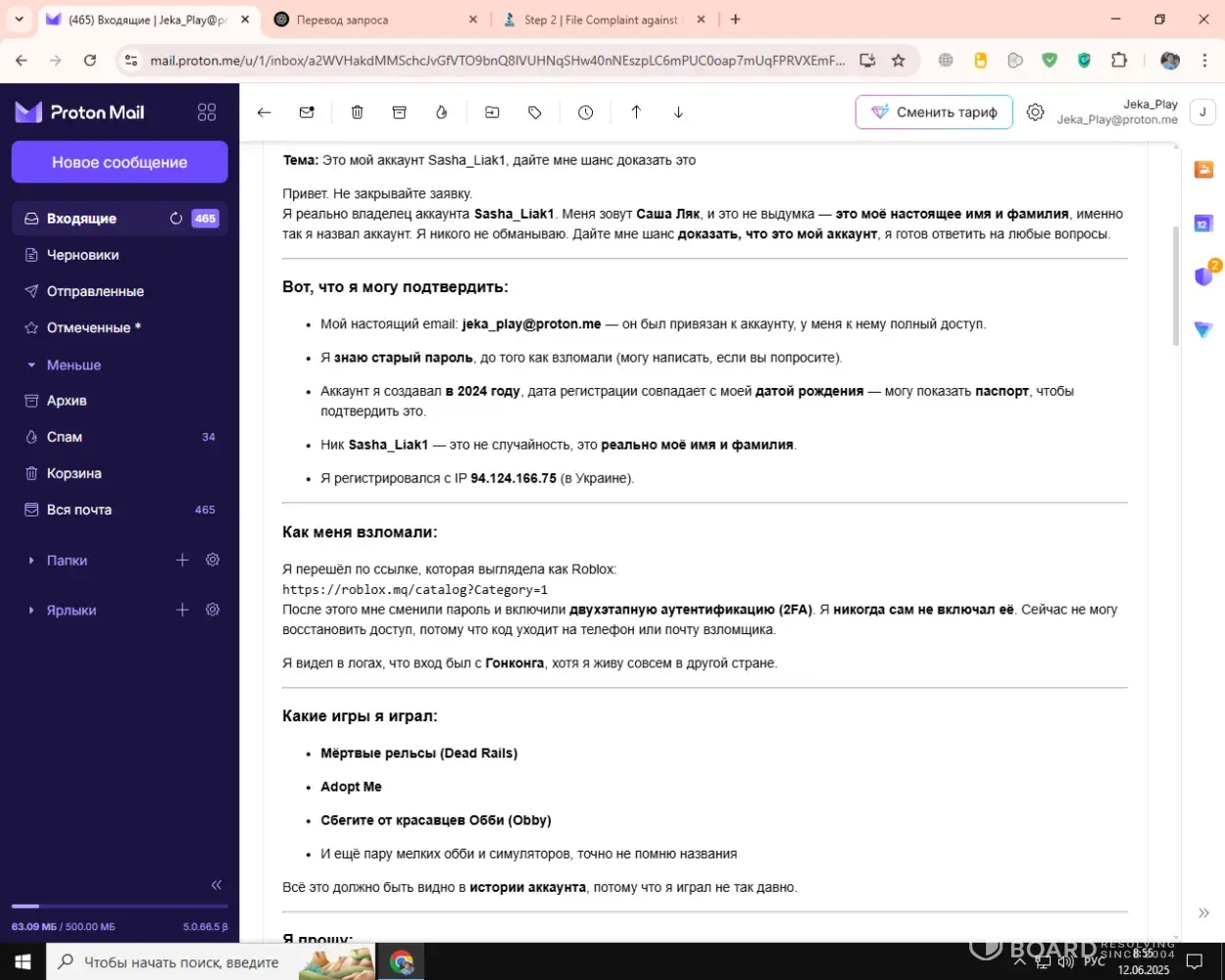Open Proton apps grid switcher
The width and height of the screenshot is (1225, 980).
click(207, 113)
